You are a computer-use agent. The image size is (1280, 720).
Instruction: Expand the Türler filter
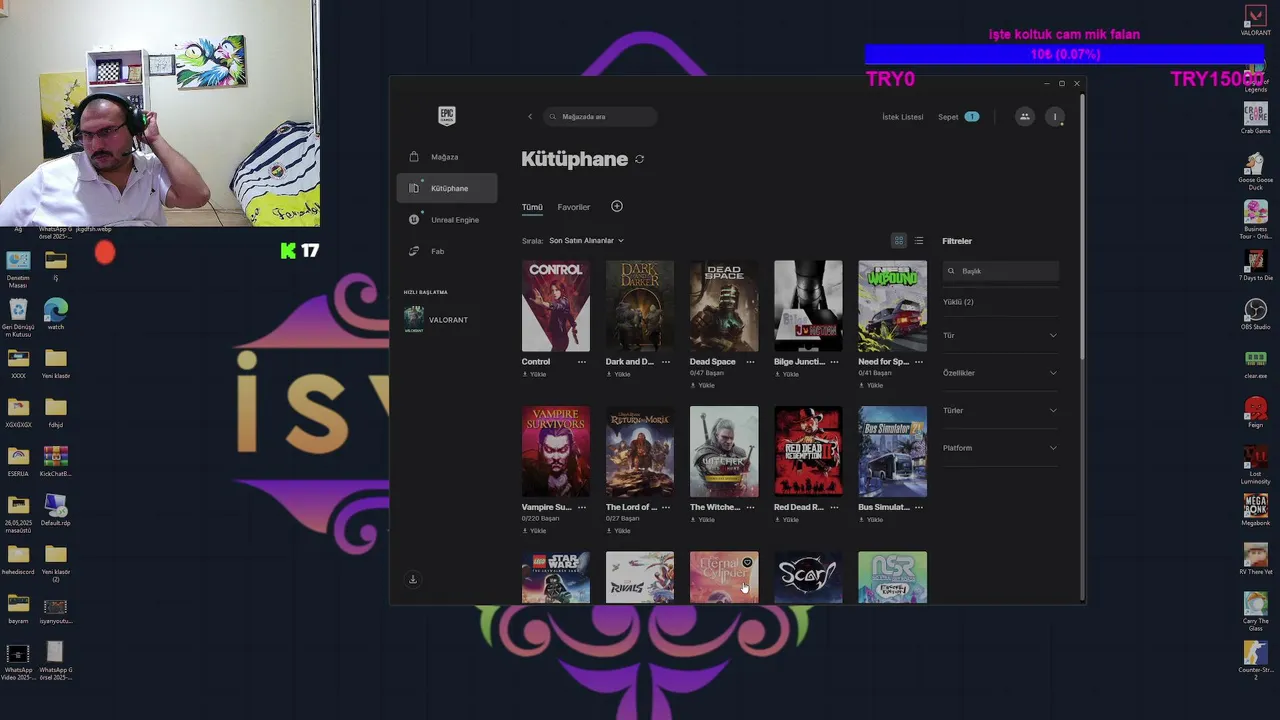(1000, 410)
